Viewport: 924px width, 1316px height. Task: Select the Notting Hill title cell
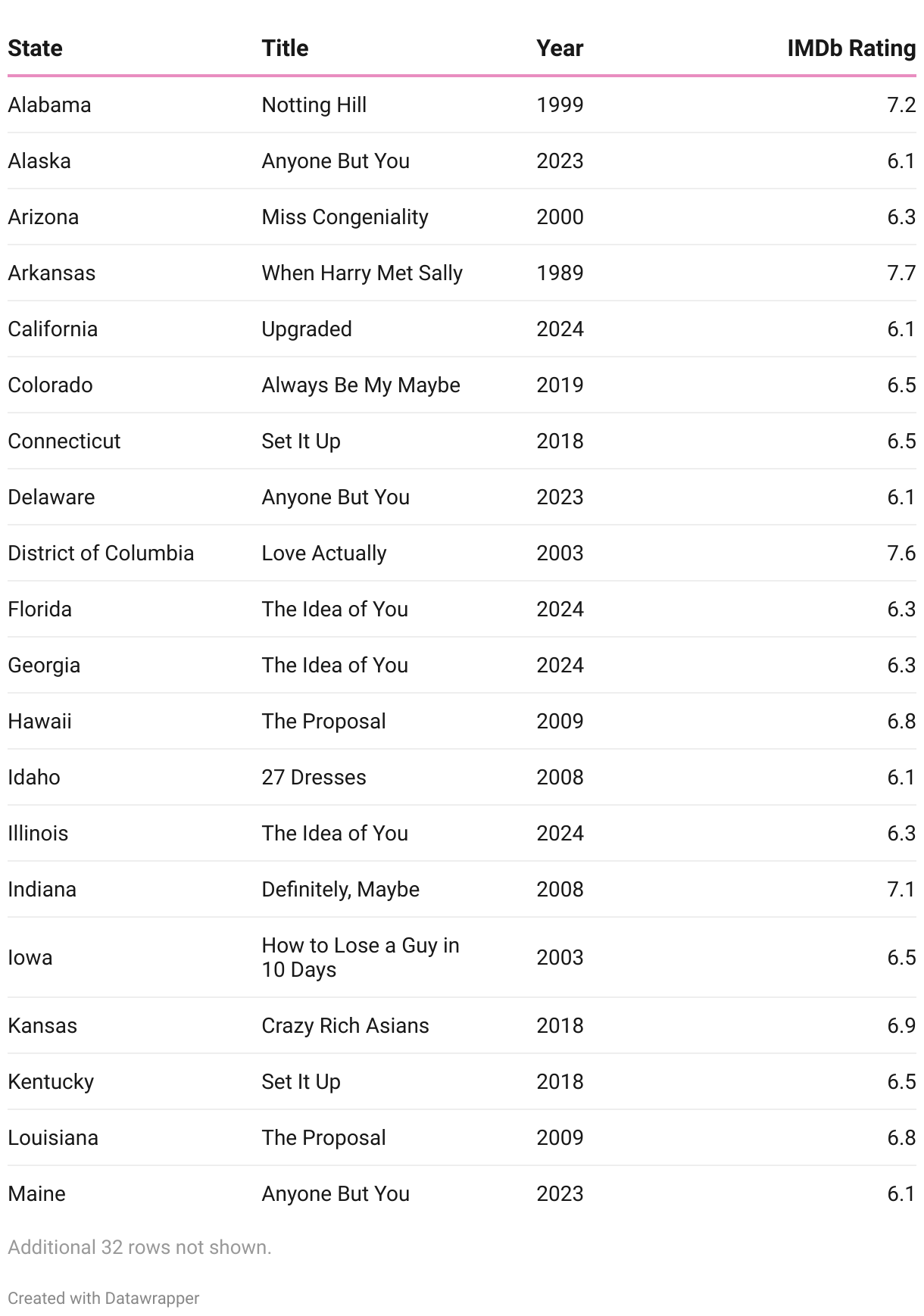tap(314, 104)
